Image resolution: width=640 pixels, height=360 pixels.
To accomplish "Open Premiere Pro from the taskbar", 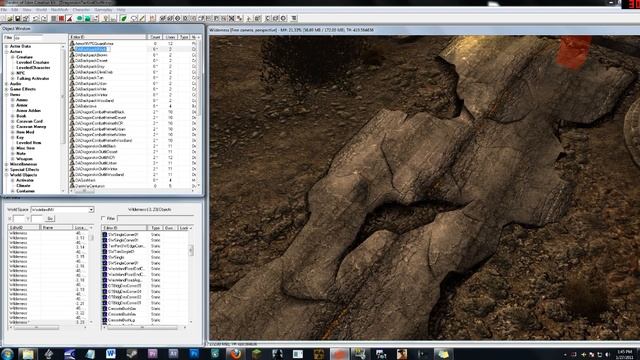I will [152, 354].
